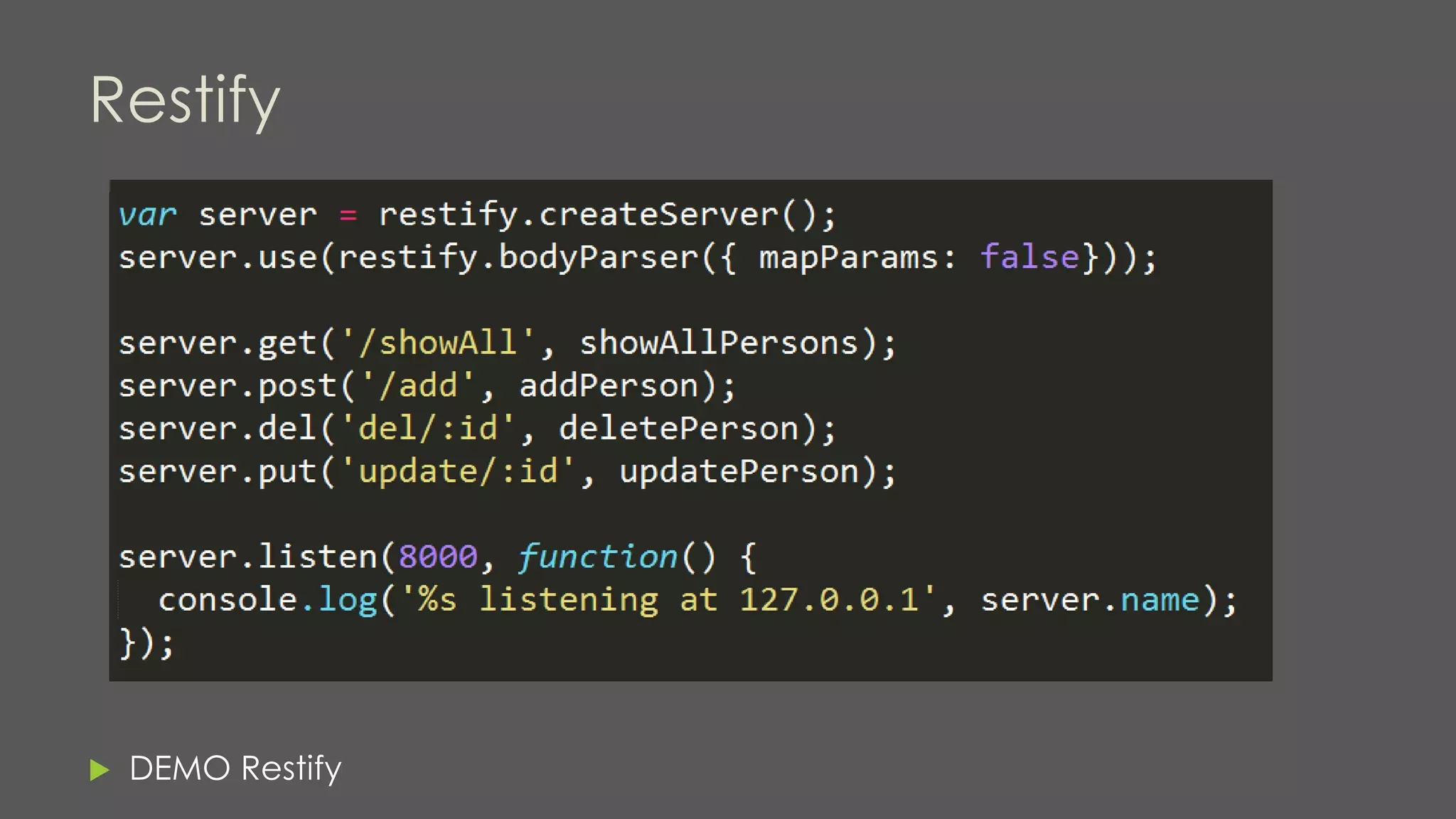Image resolution: width=1456 pixels, height=819 pixels.
Task: Click 'name' in server.name
Action: [x=1160, y=600]
